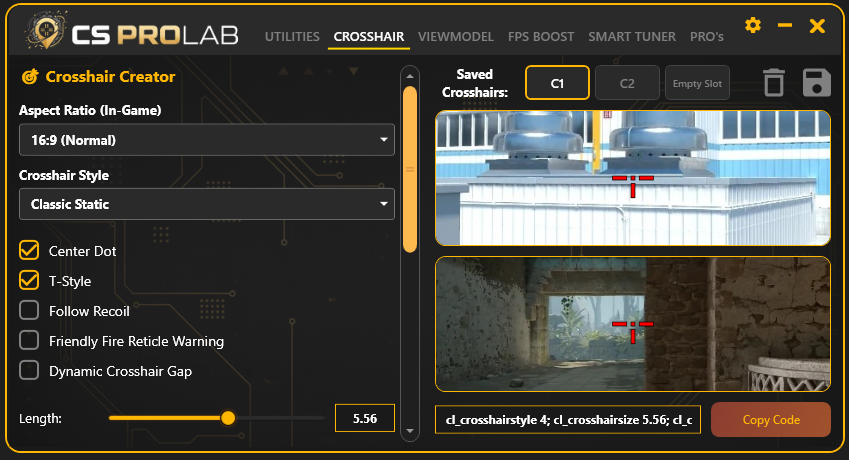Minimize the CS ProLab window
The image size is (849, 460).
pos(785,25)
